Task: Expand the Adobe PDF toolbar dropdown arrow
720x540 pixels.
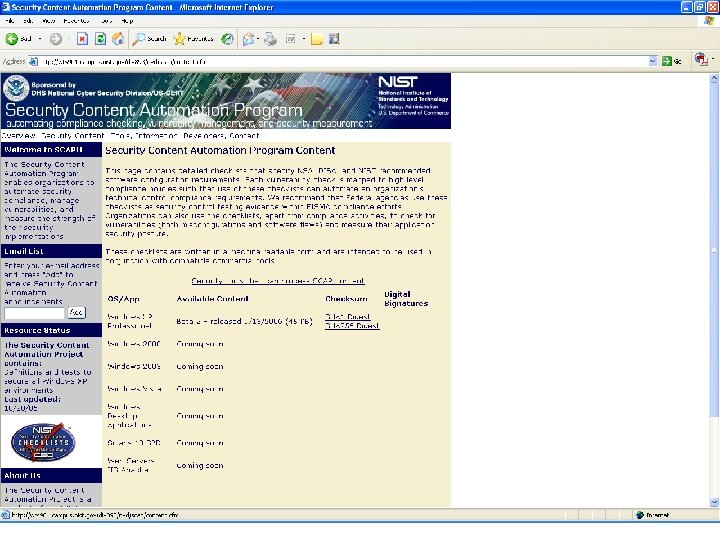Action: 713,59
